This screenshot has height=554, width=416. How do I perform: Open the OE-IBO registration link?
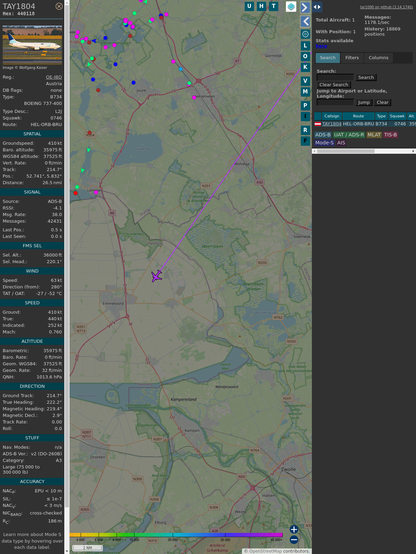54,77
